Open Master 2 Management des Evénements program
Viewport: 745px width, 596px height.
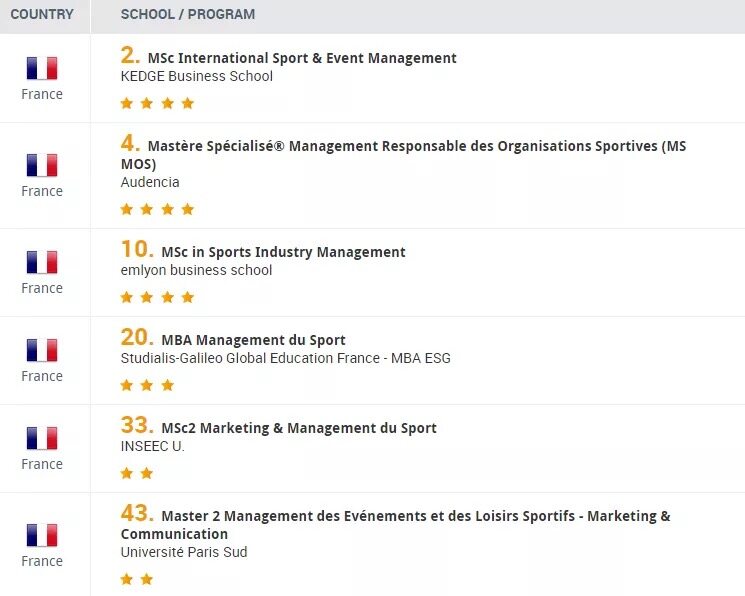pos(395,525)
